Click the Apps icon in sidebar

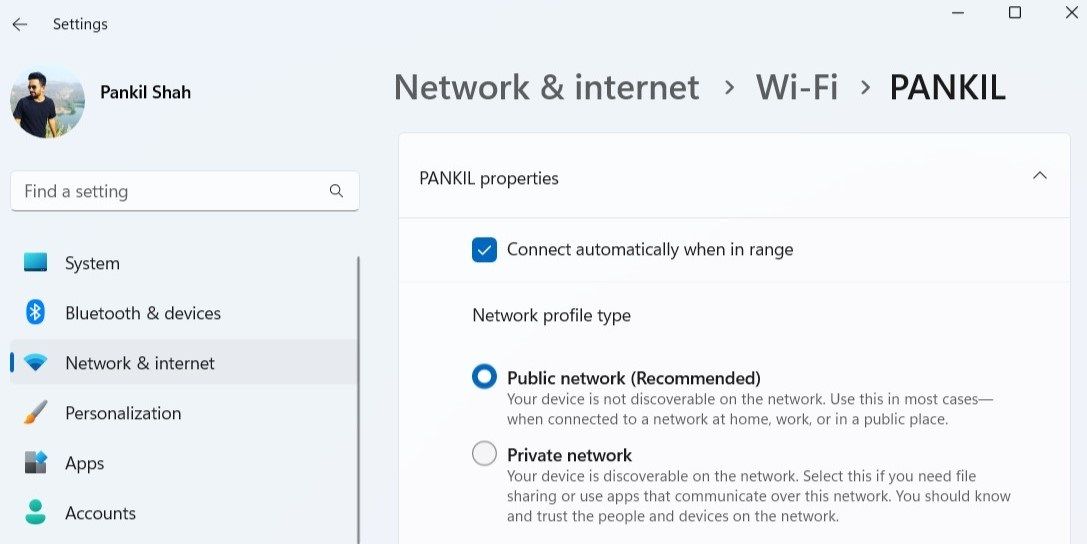click(x=36, y=463)
